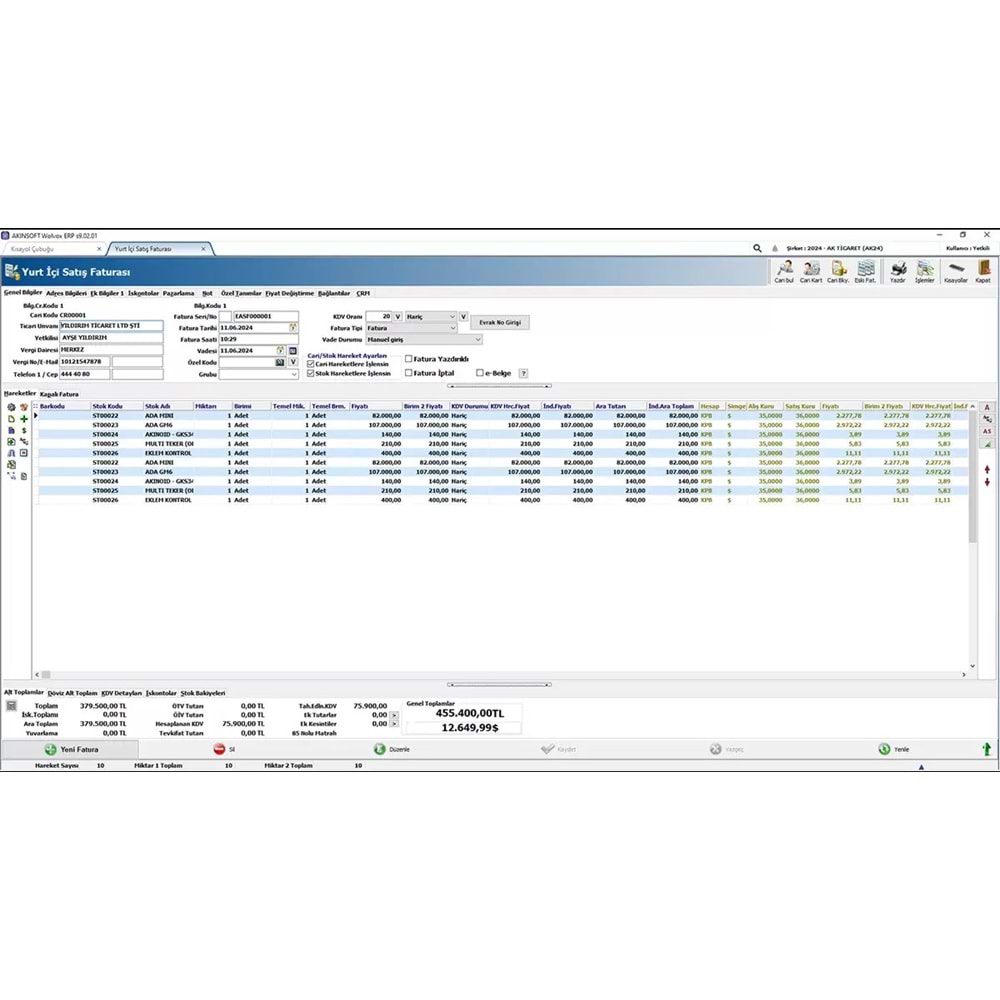1000x1000 pixels.
Task: Toggle Stok Hareketlere İşlensin checkbox
Action: click(x=311, y=374)
